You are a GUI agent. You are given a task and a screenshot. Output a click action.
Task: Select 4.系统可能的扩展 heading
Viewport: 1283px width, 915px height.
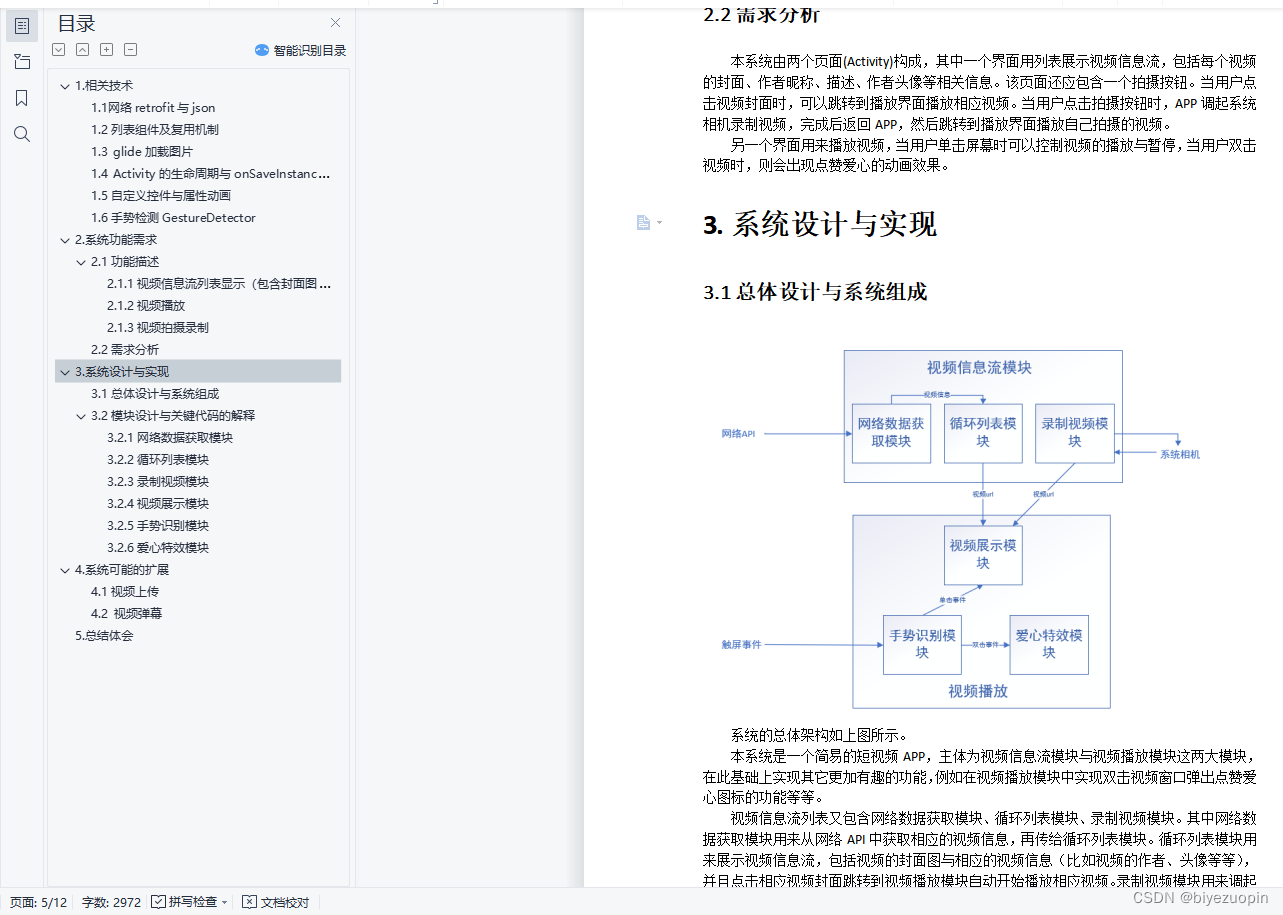122,570
